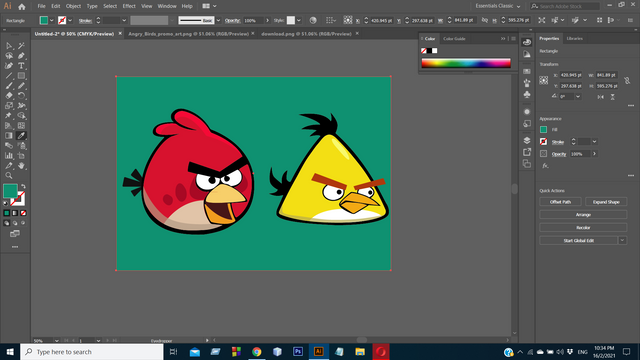
Task: Select the Curvature tool
Action: point(9,66)
